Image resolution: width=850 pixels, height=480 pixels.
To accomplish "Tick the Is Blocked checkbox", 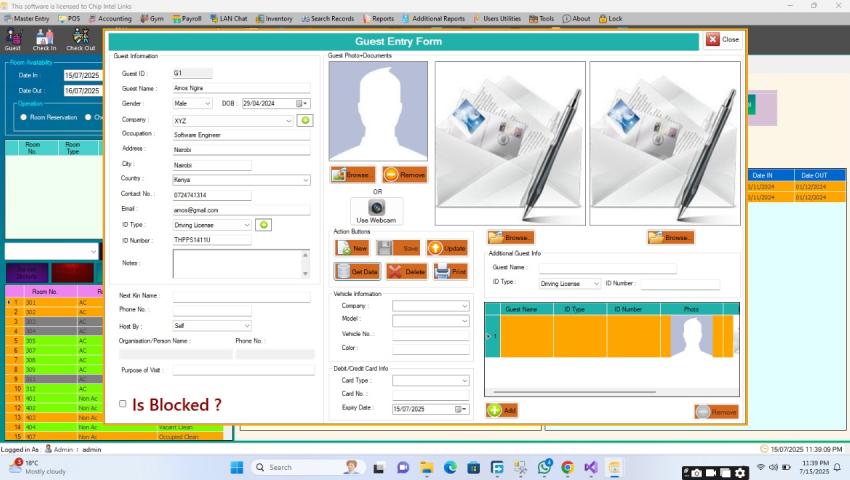I will pos(123,404).
